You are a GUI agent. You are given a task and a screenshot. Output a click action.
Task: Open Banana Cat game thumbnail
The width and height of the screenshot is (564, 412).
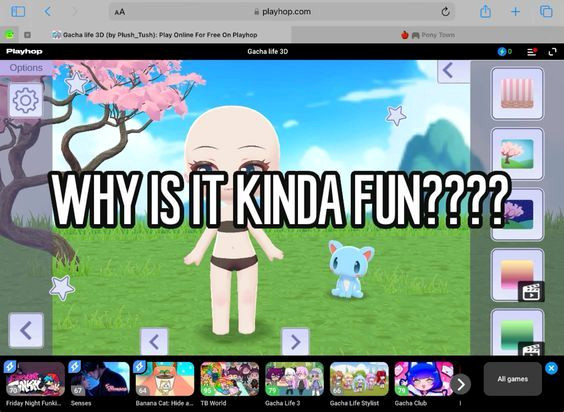164,379
